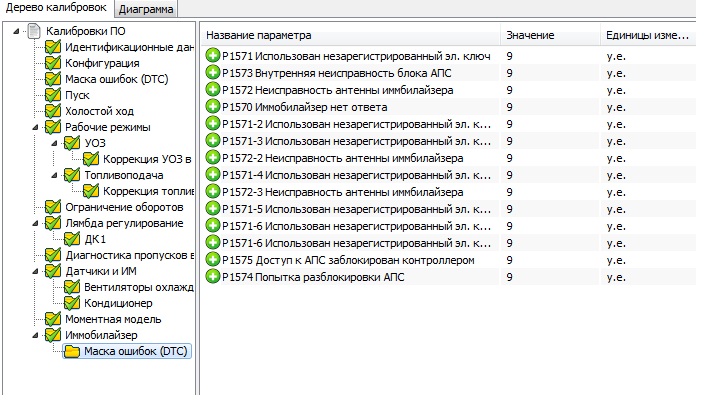Screen dimensions: 712x402
Task: Collapse the Рабочие режимы tree node
Action: point(35,127)
